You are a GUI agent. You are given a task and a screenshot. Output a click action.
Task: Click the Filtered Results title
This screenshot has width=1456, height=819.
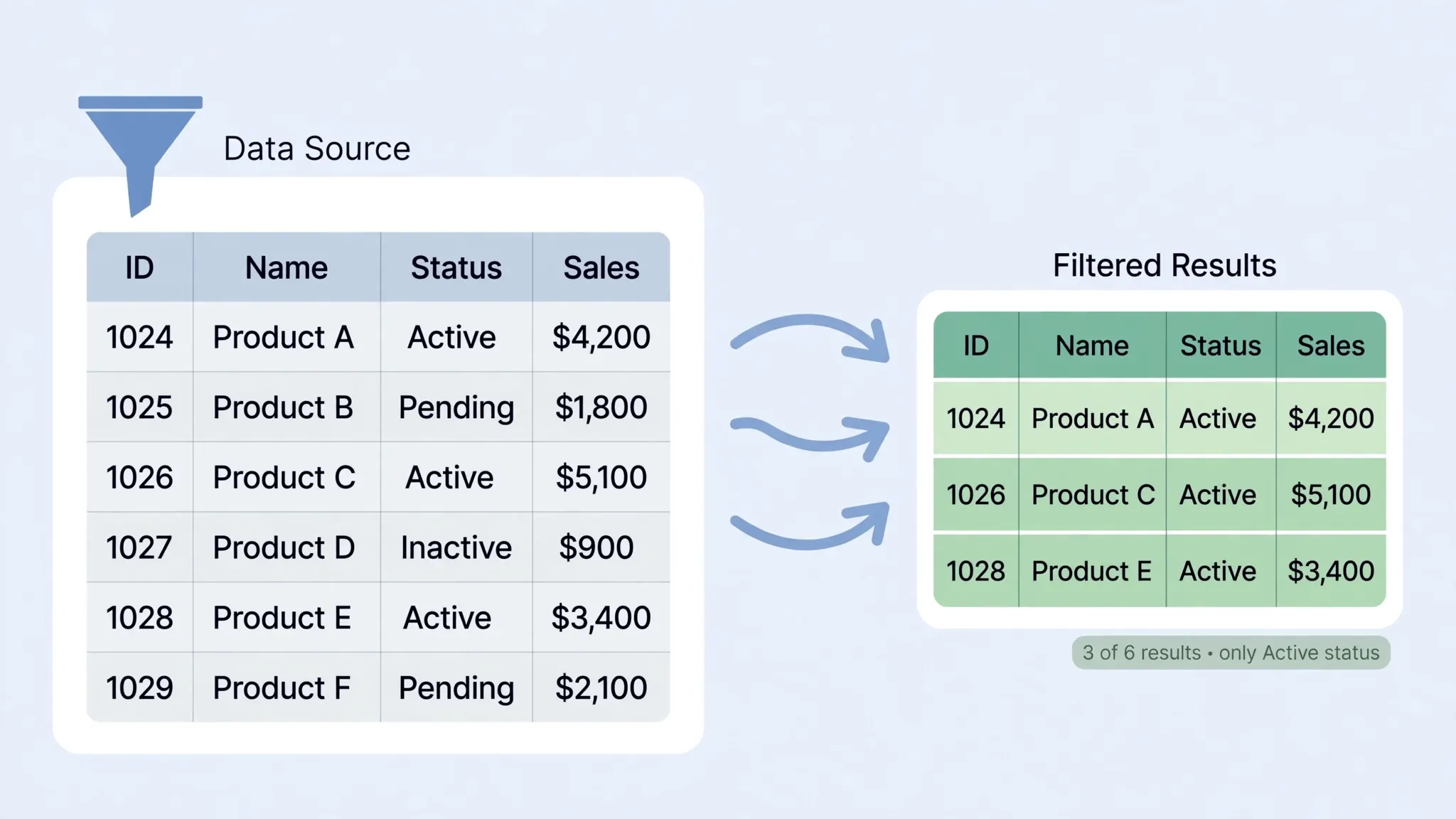click(x=1165, y=265)
